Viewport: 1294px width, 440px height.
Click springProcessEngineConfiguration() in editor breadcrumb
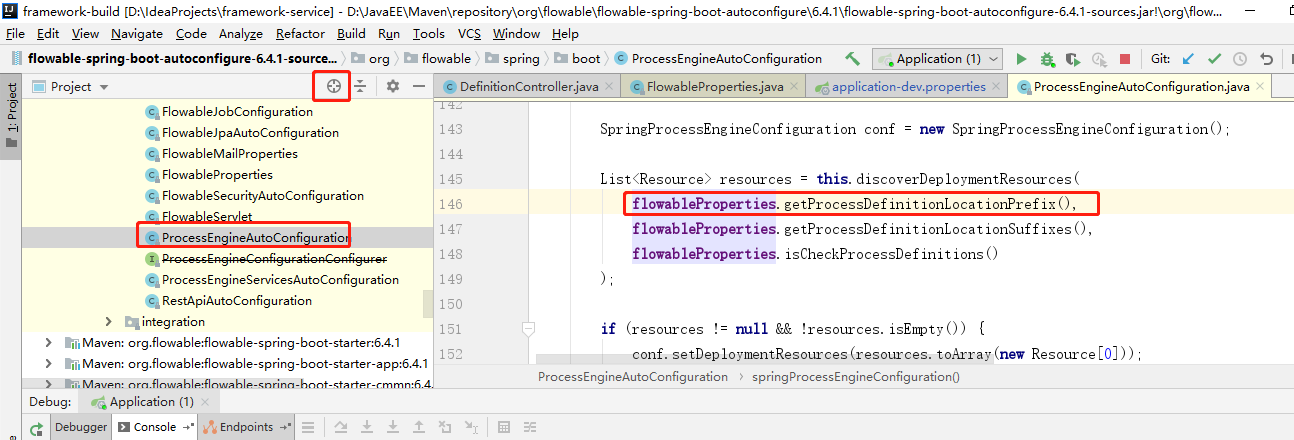pyautogui.click(x=855, y=377)
